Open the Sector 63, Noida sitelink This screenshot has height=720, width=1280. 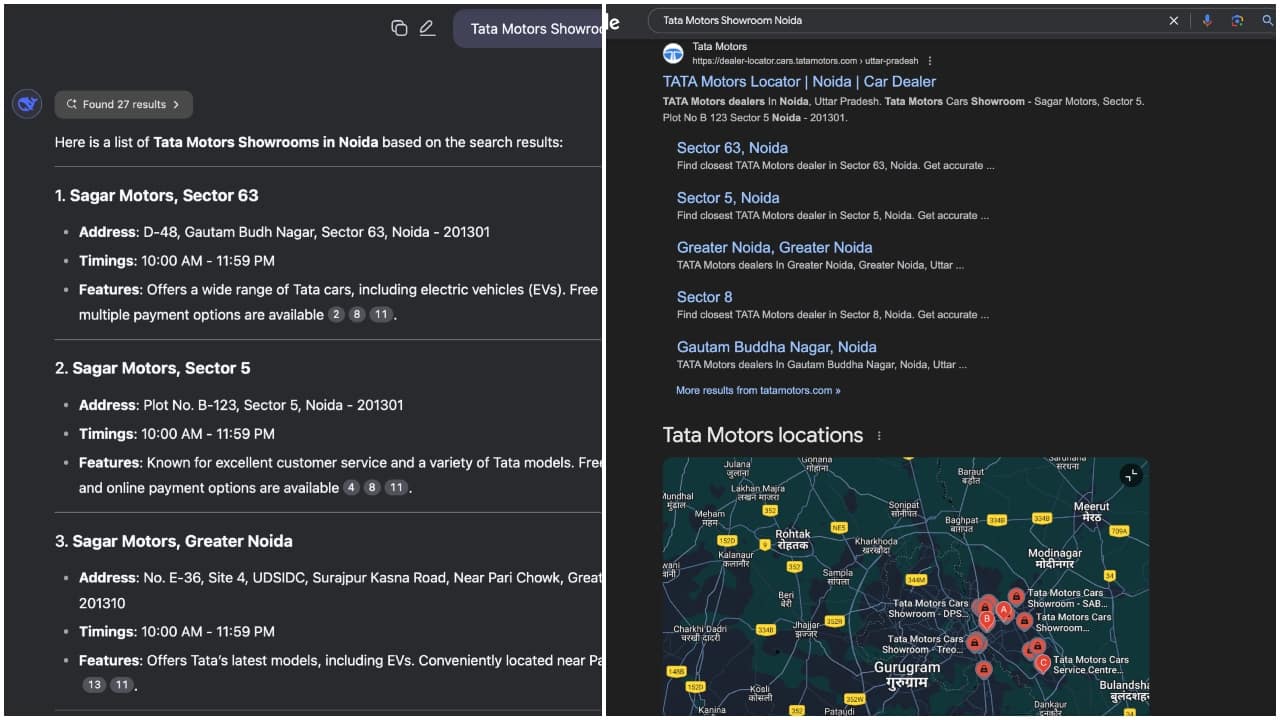coord(732,148)
